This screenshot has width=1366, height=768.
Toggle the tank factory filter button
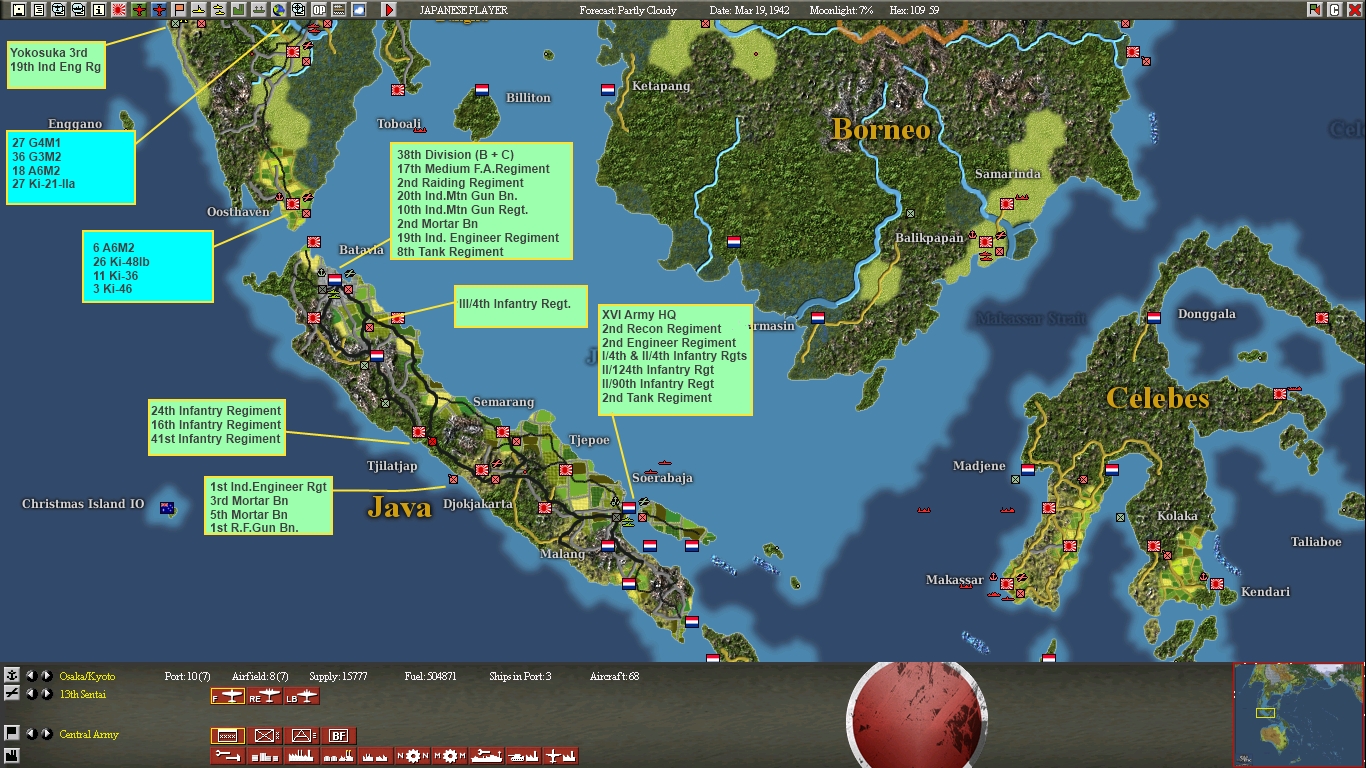click(x=524, y=756)
